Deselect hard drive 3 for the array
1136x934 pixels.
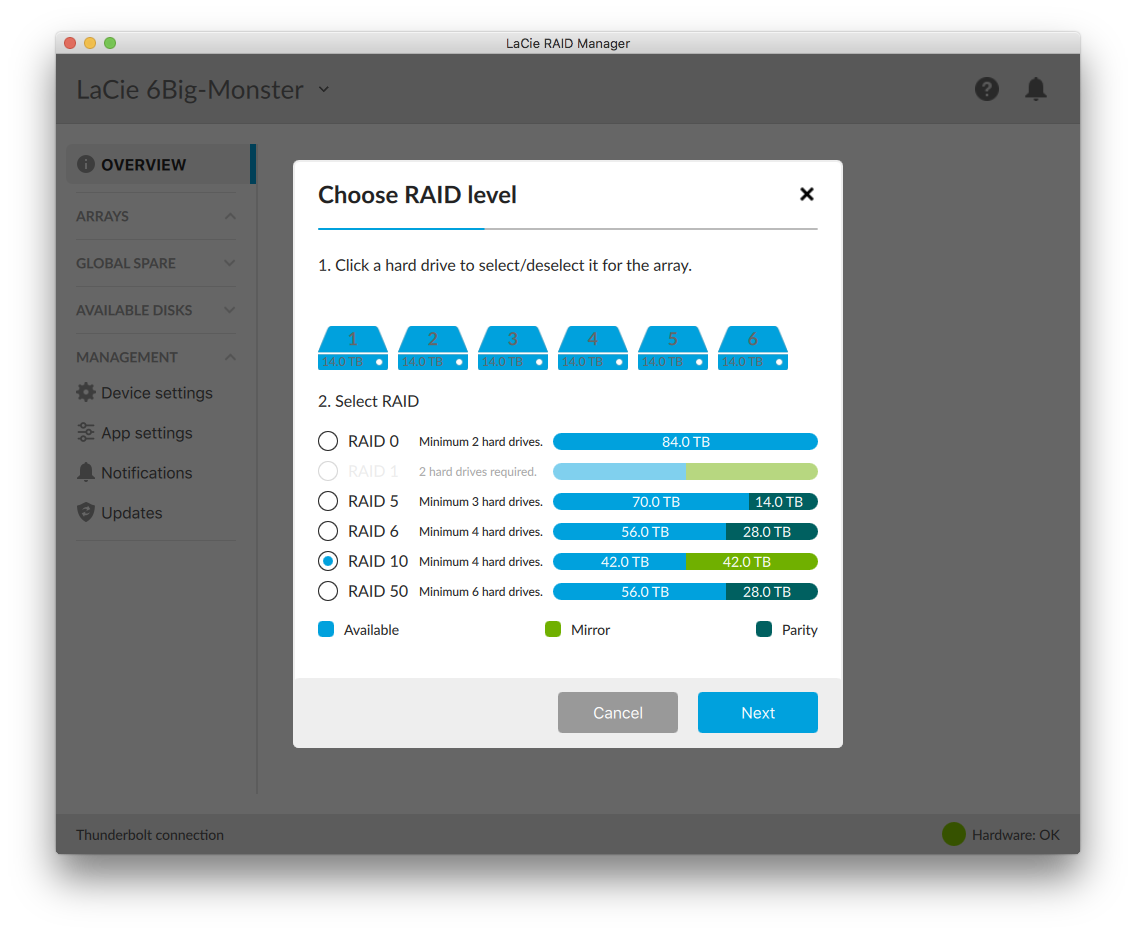coord(512,348)
